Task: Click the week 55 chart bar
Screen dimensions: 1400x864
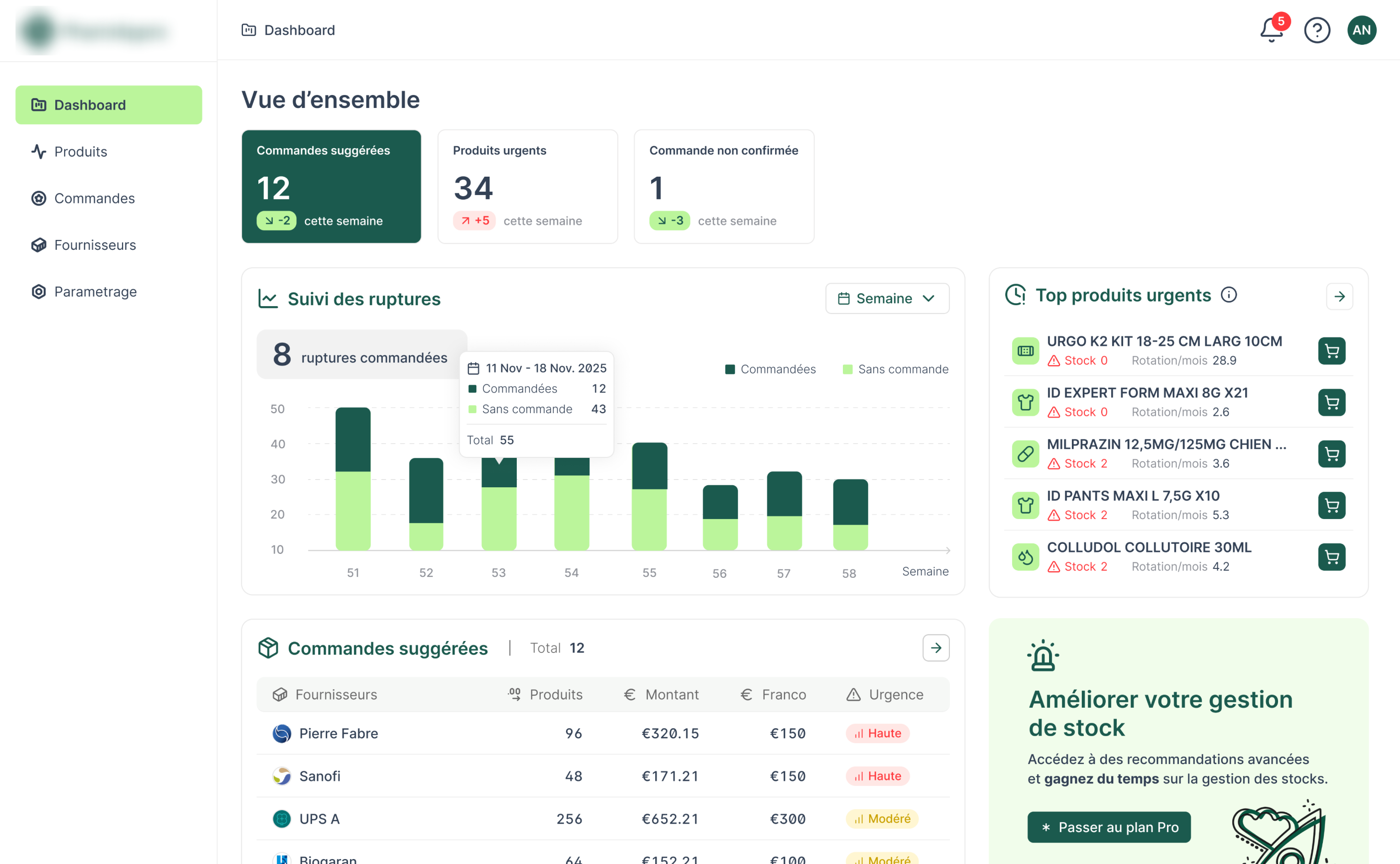Action: (649, 497)
